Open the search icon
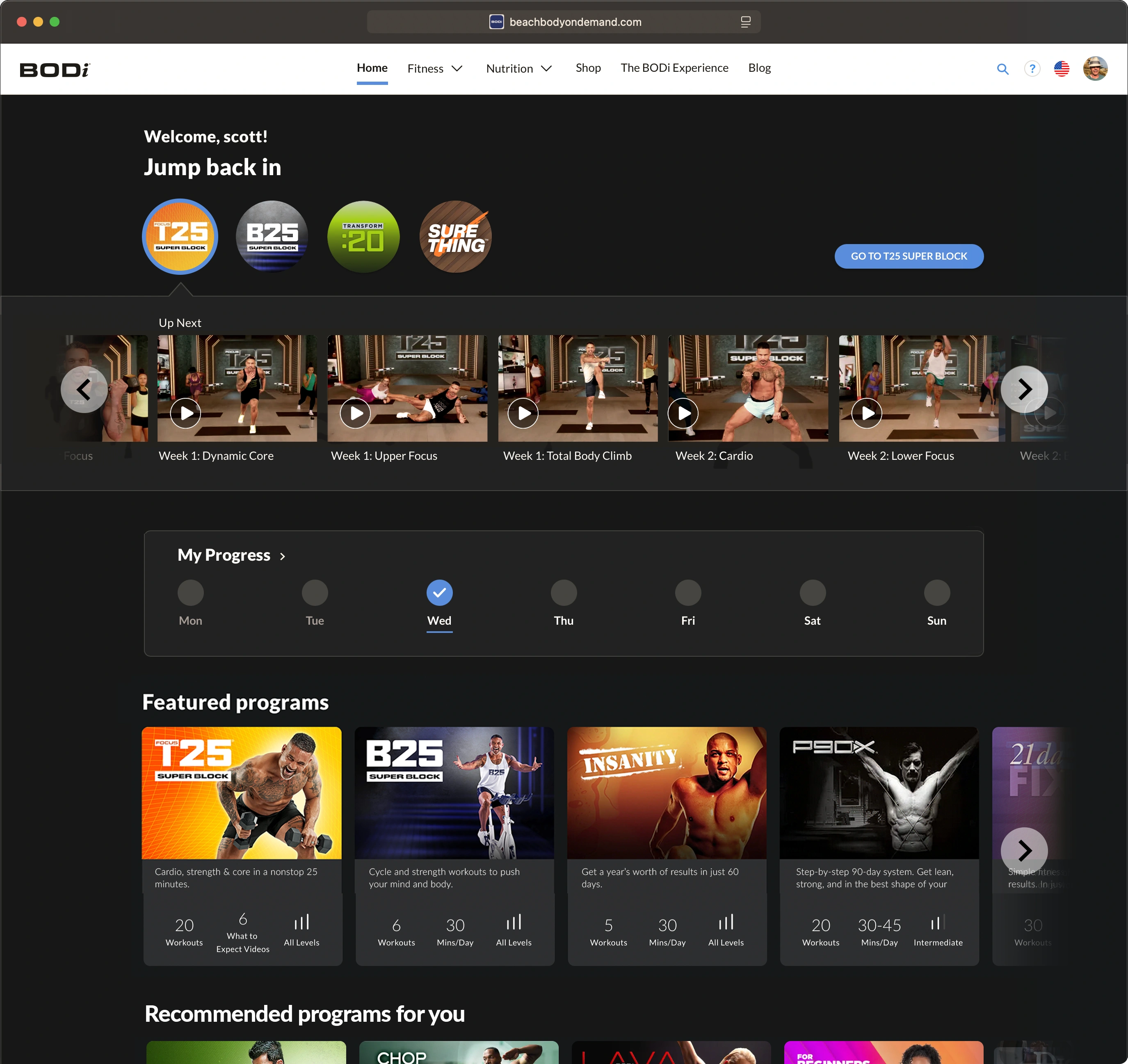Screen dimensions: 1128x1064 point(1002,68)
